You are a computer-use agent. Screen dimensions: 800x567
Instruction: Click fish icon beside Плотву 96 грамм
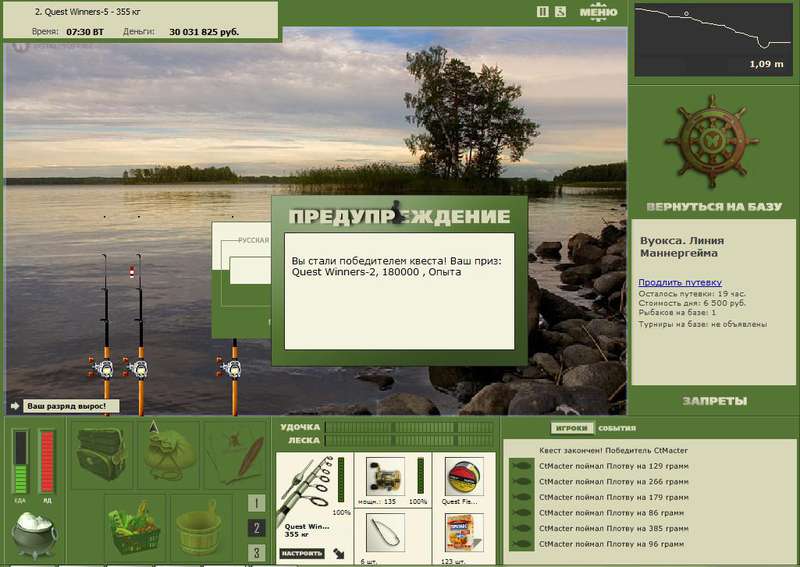coord(521,544)
